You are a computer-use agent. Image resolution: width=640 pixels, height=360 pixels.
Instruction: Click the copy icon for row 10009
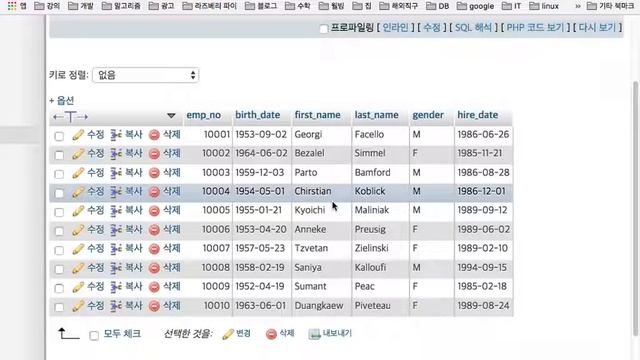click(x=116, y=287)
